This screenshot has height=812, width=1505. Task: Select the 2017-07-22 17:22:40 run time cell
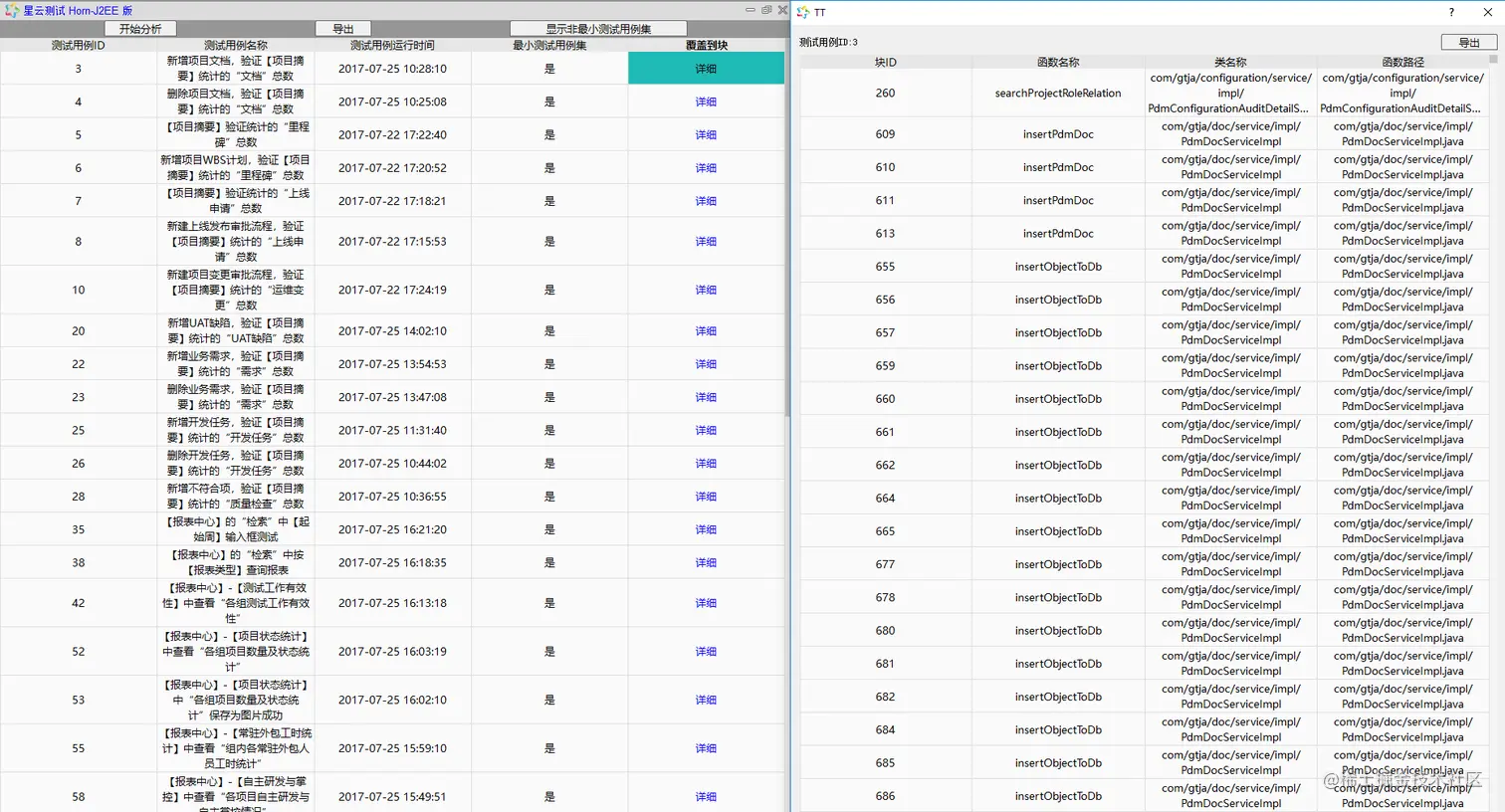[392, 134]
